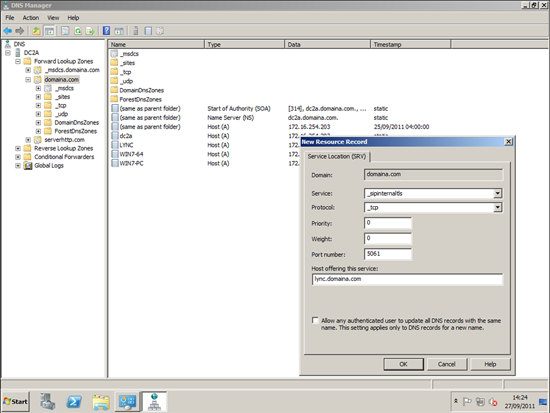This screenshot has height=413, width=550.
Task: Click the Priority input field
Action: click(388, 223)
